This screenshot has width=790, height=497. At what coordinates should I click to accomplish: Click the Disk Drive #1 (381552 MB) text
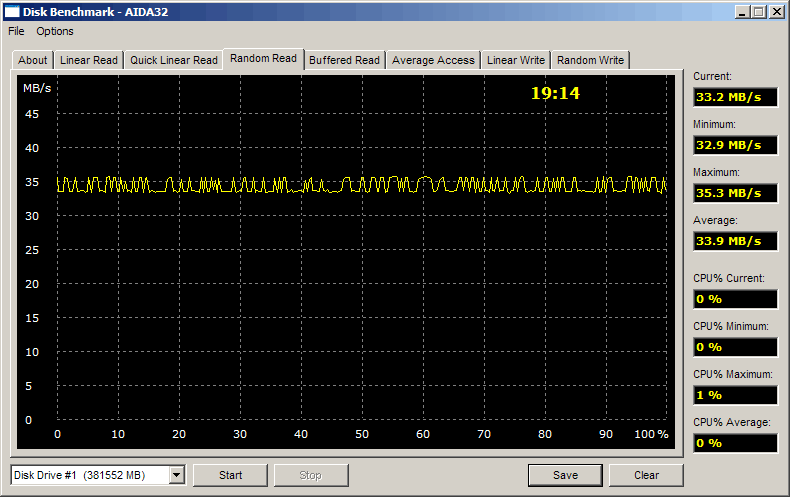pos(79,475)
